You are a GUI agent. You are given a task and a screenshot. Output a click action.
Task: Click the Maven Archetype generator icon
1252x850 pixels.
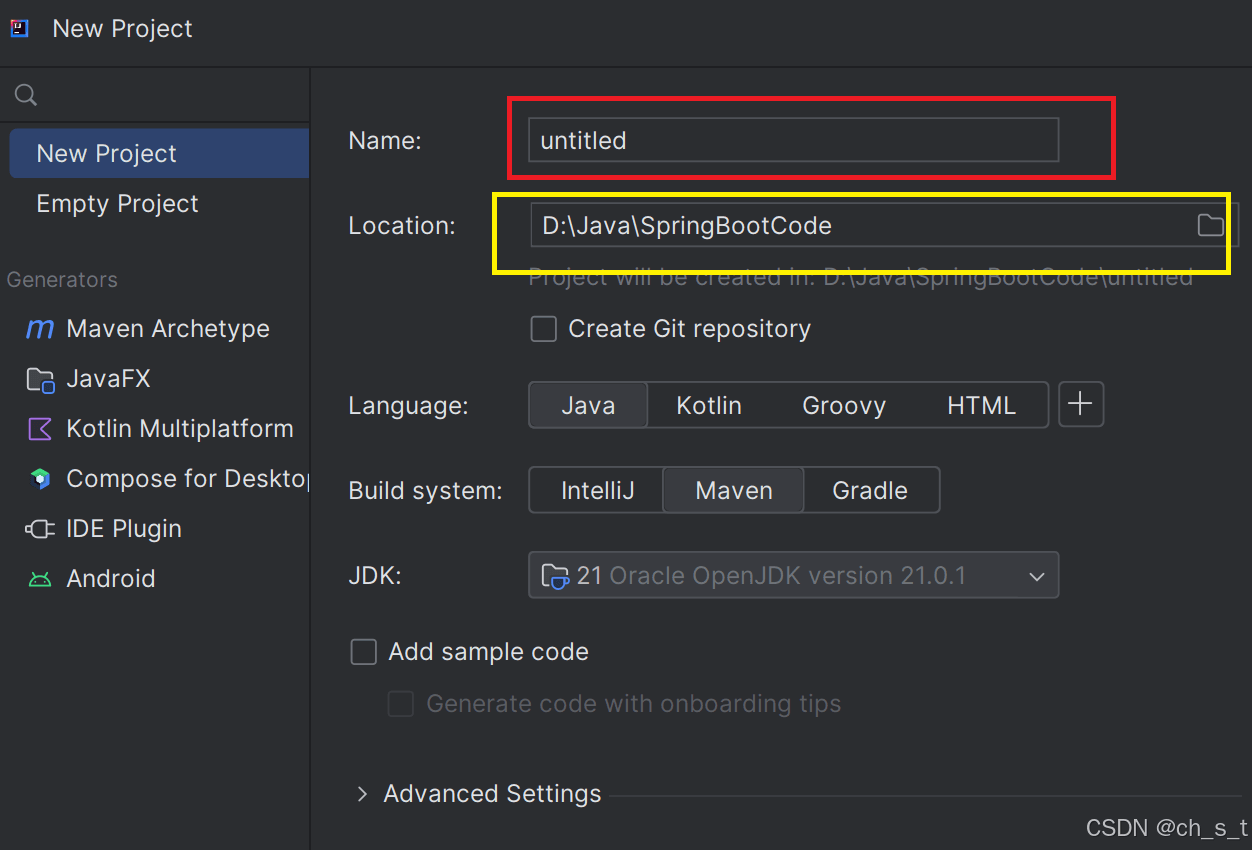pyautogui.click(x=40, y=329)
